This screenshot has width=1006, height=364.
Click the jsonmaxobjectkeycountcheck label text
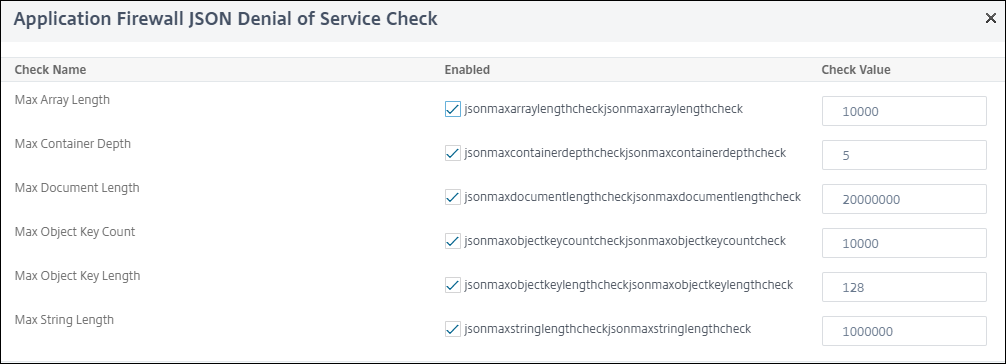tap(625, 241)
